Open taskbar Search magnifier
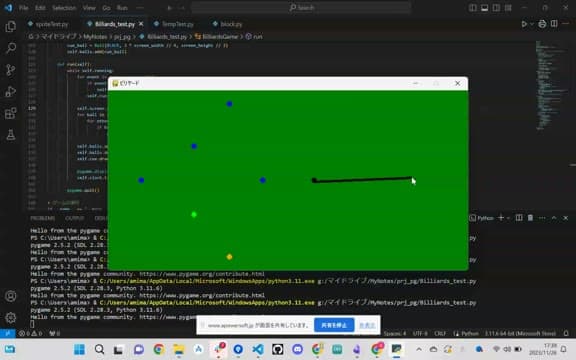This screenshot has width=576, height=360. click(x=99, y=349)
